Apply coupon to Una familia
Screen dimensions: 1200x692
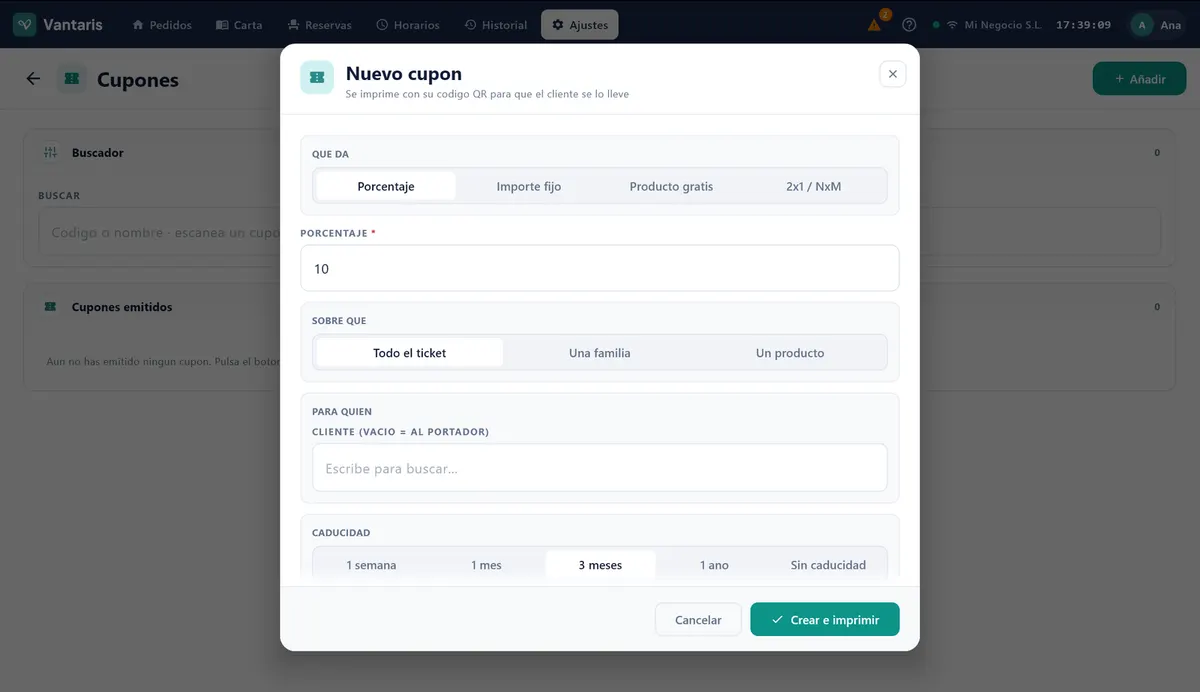[x=599, y=353]
